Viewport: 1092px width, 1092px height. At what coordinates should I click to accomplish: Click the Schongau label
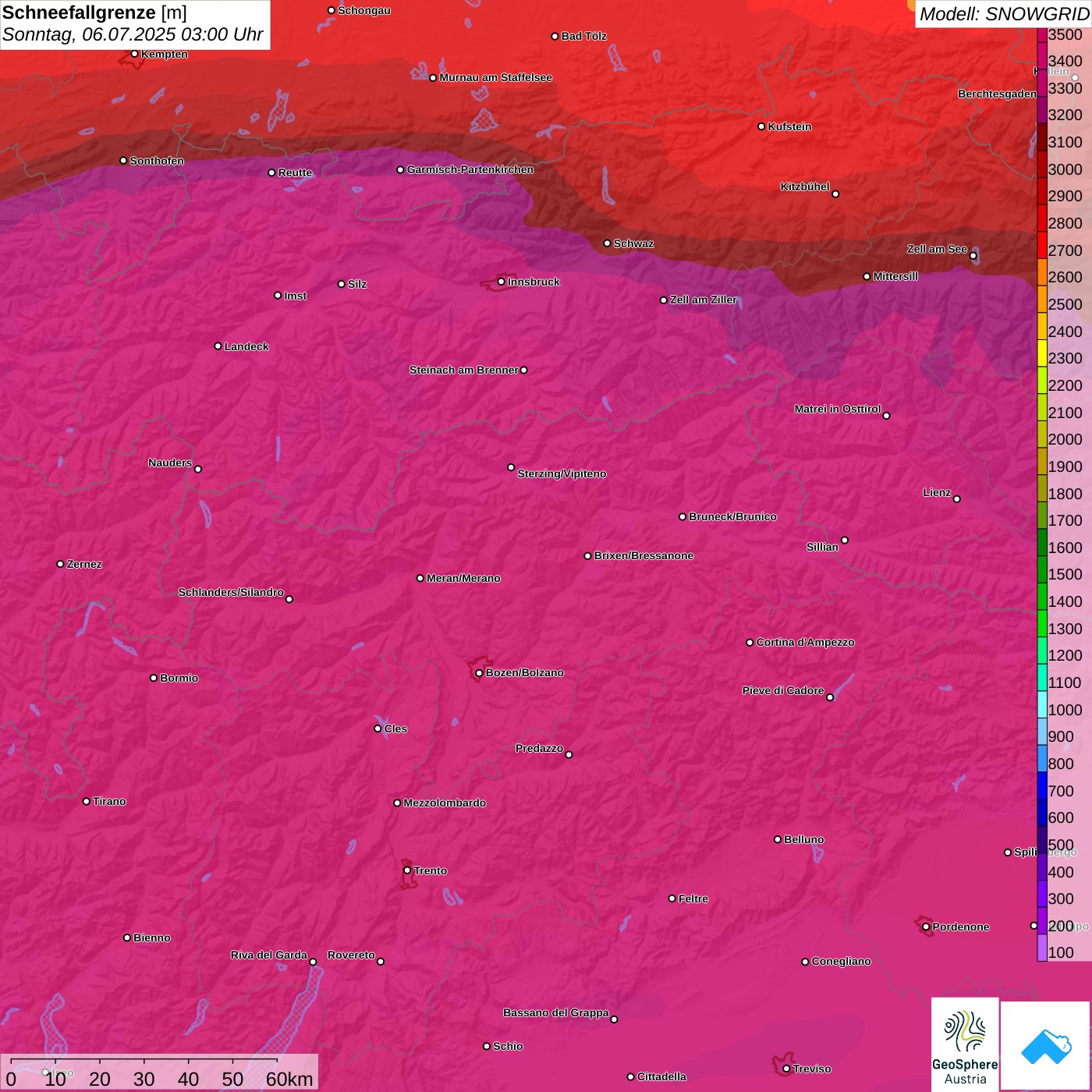pyautogui.click(x=363, y=11)
